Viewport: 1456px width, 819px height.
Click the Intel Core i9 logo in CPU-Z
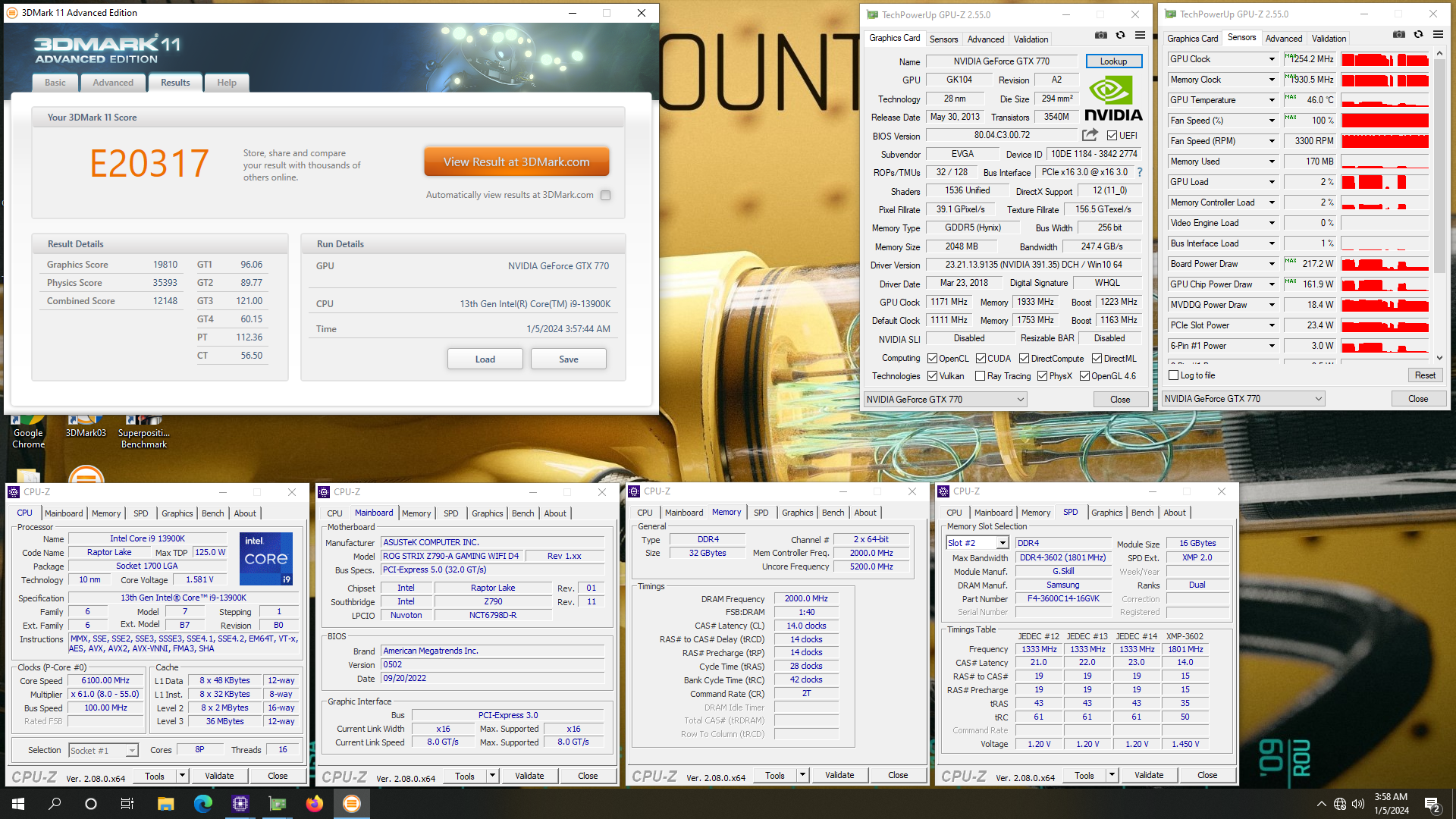pyautogui.click(x=266, y=559)
